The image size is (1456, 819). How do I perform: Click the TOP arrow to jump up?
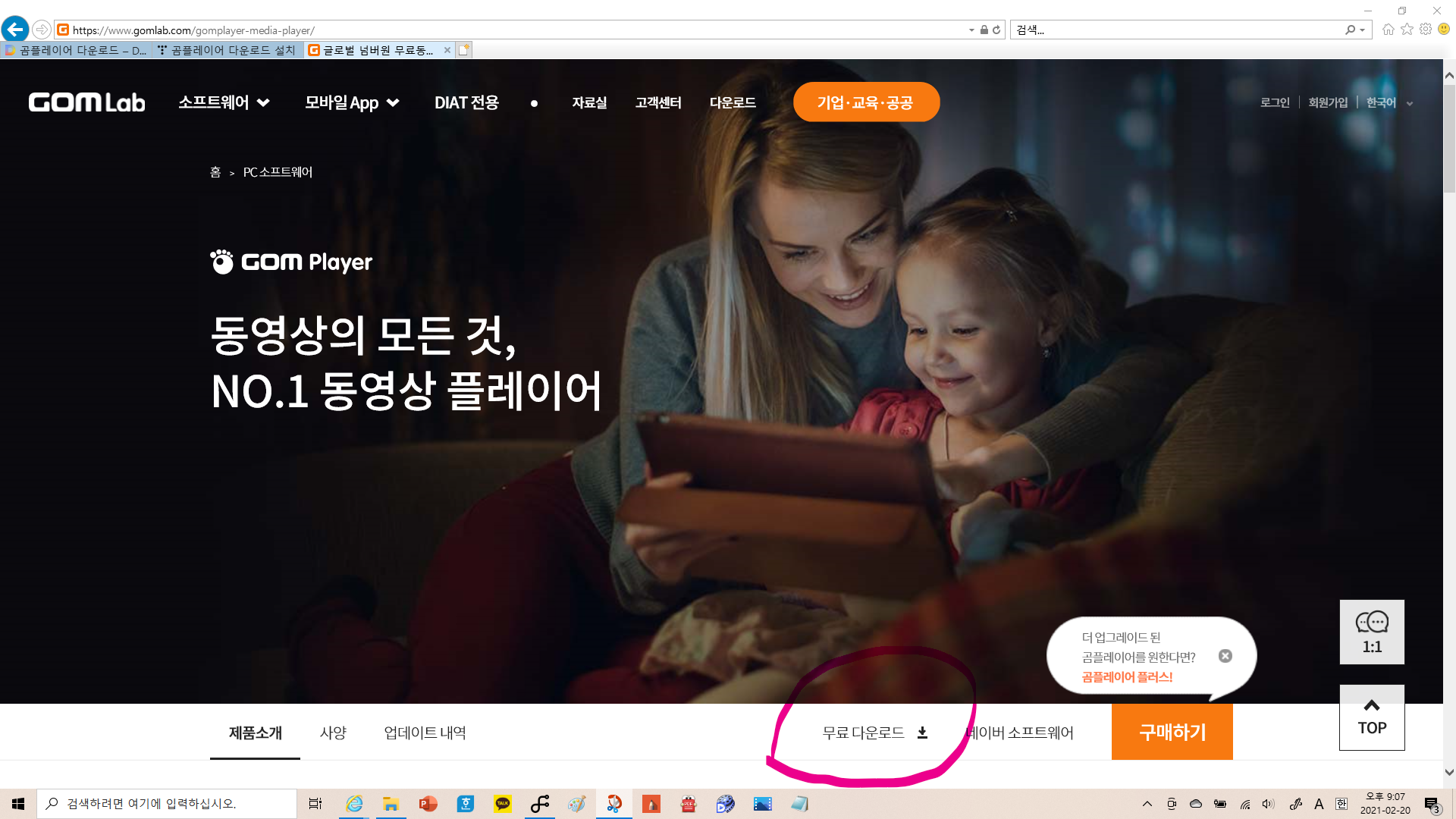point(1371,717)
